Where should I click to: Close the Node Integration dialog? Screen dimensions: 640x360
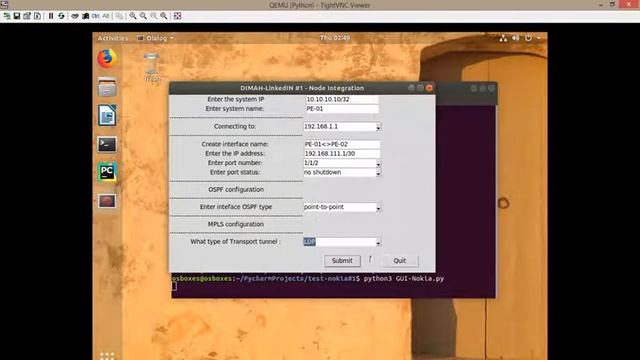(x=429, y=88)
